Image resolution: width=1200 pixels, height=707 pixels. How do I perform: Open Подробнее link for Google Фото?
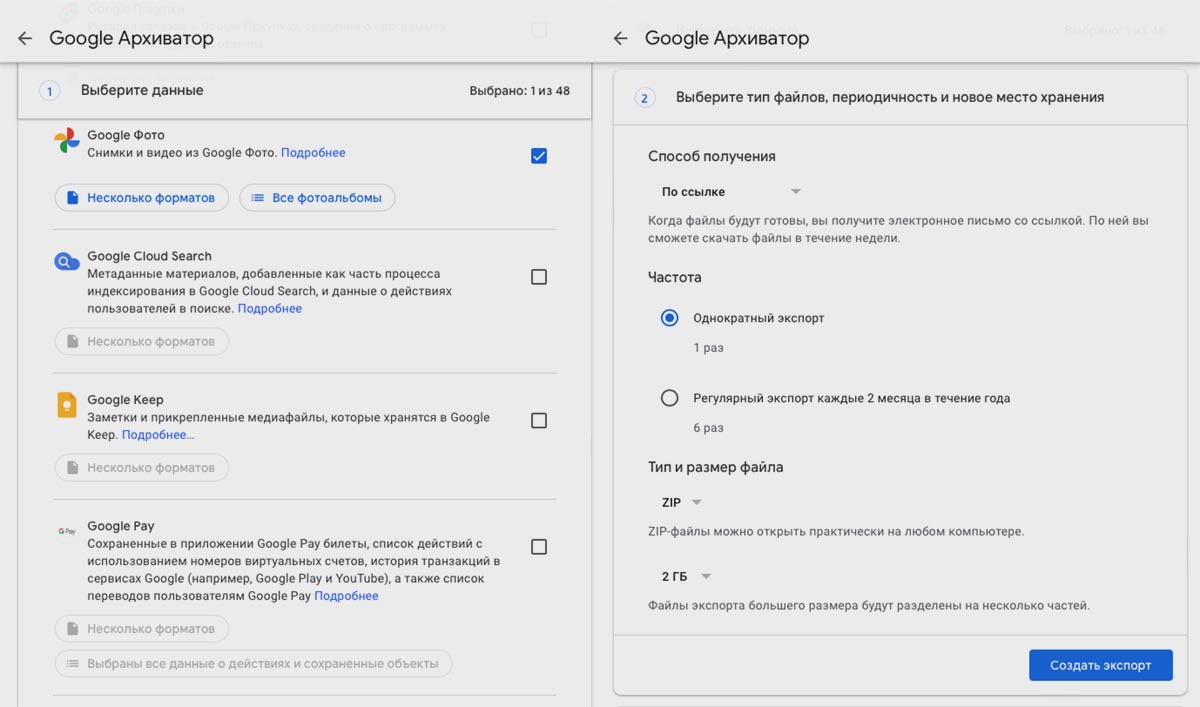coord(313,153)
